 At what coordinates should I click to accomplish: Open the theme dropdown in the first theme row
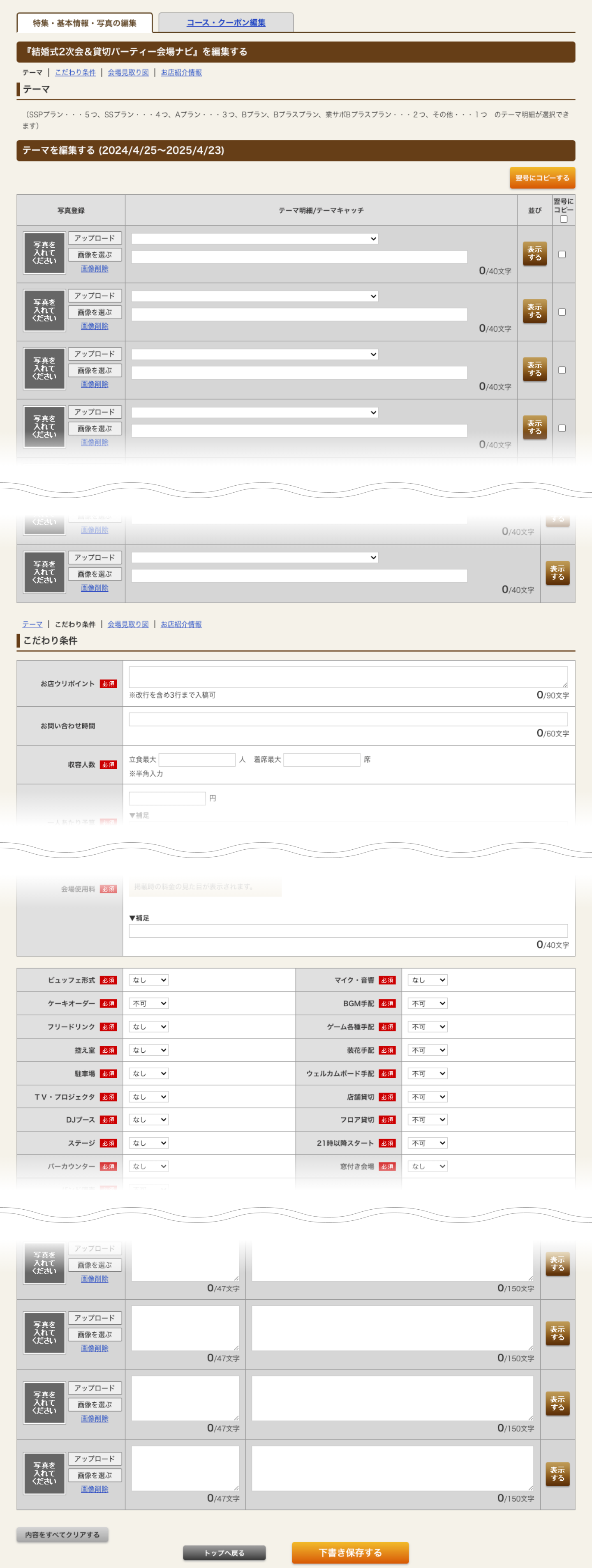254,239
